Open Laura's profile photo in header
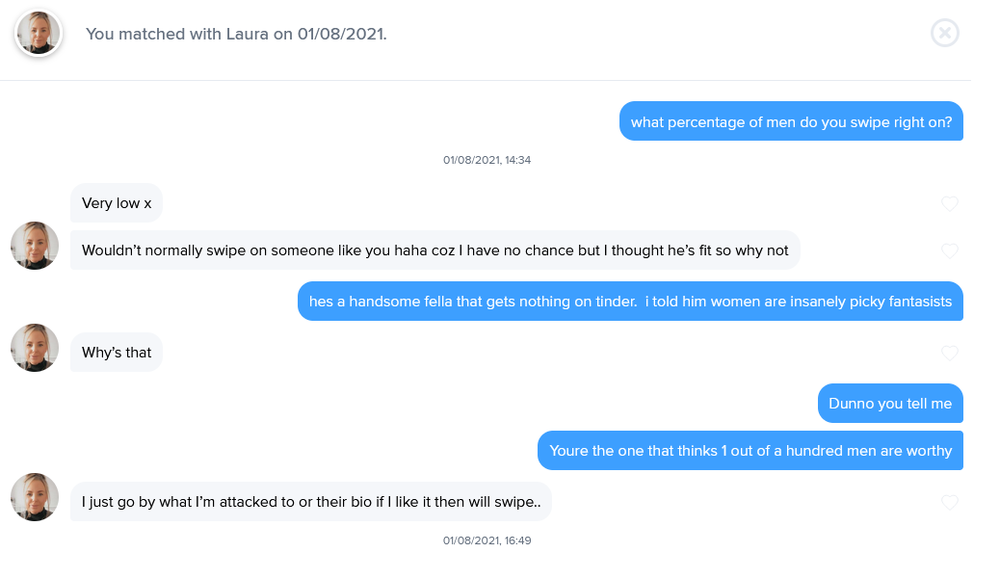Screen dimensions: 1000x579 coord(38,33)
